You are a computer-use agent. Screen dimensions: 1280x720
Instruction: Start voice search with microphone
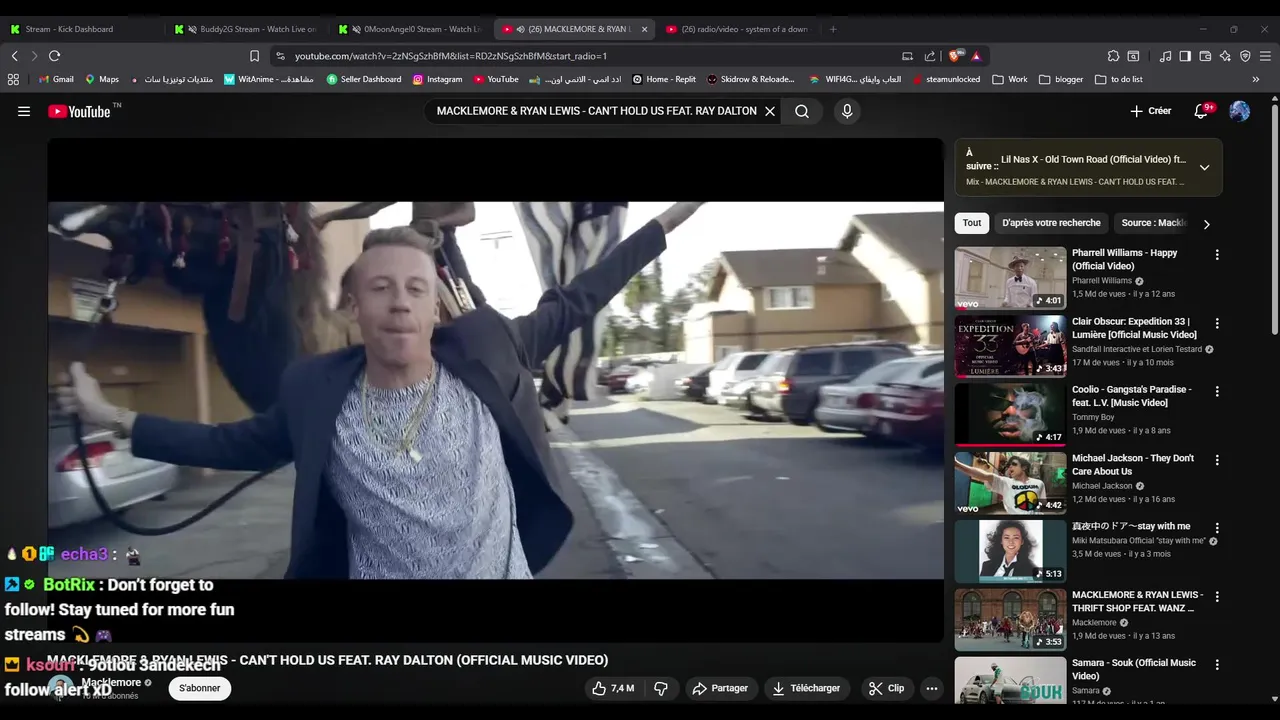(x=847, y=111)
